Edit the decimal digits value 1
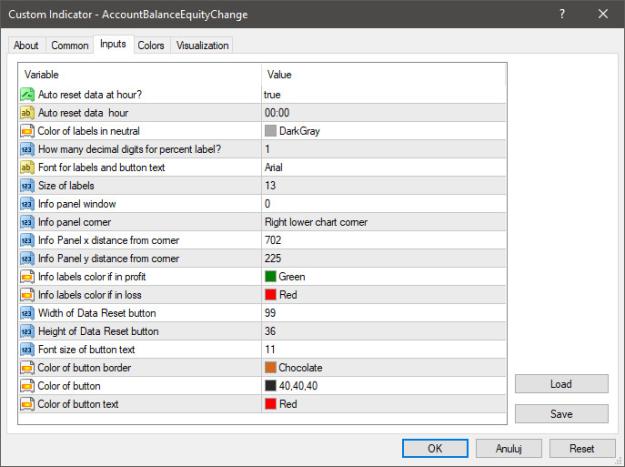This screenshot has width=625, height=467. tap(384, 149)
